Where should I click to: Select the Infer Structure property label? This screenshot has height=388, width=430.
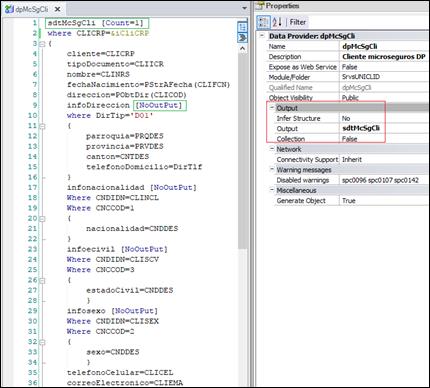tap(298, 118)
